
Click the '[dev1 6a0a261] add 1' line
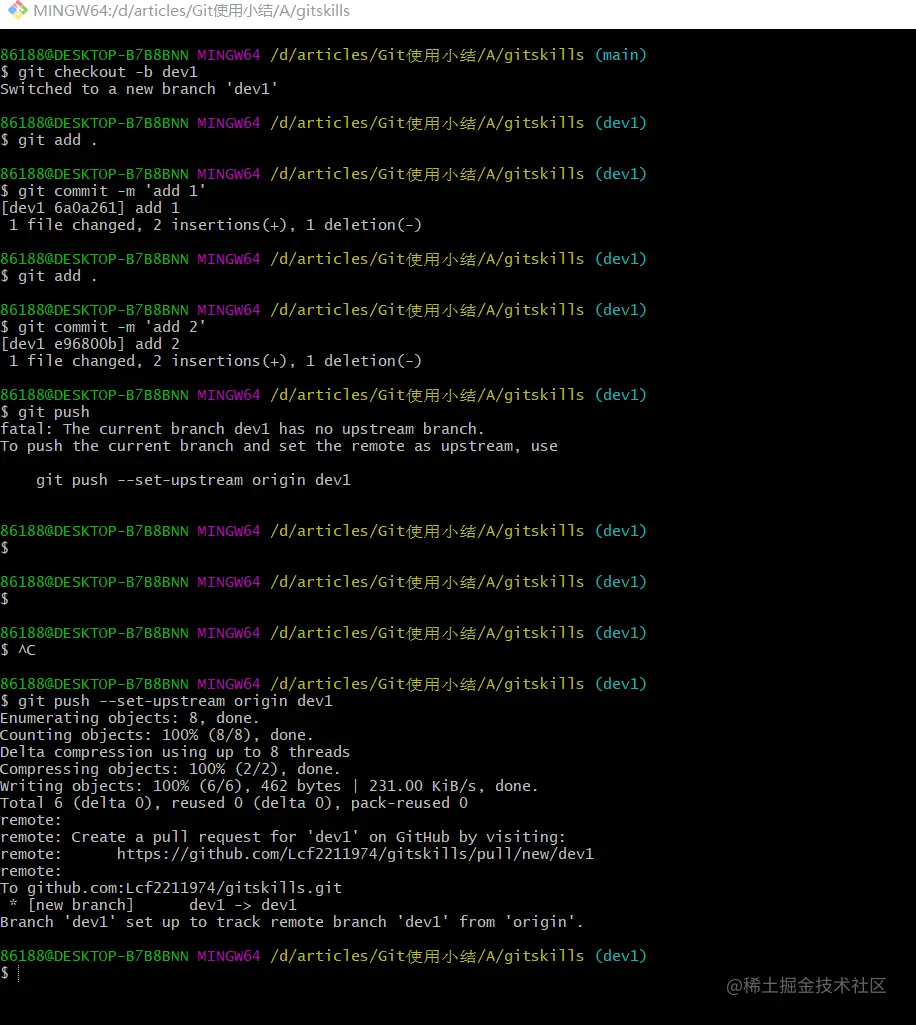[90, 208]
